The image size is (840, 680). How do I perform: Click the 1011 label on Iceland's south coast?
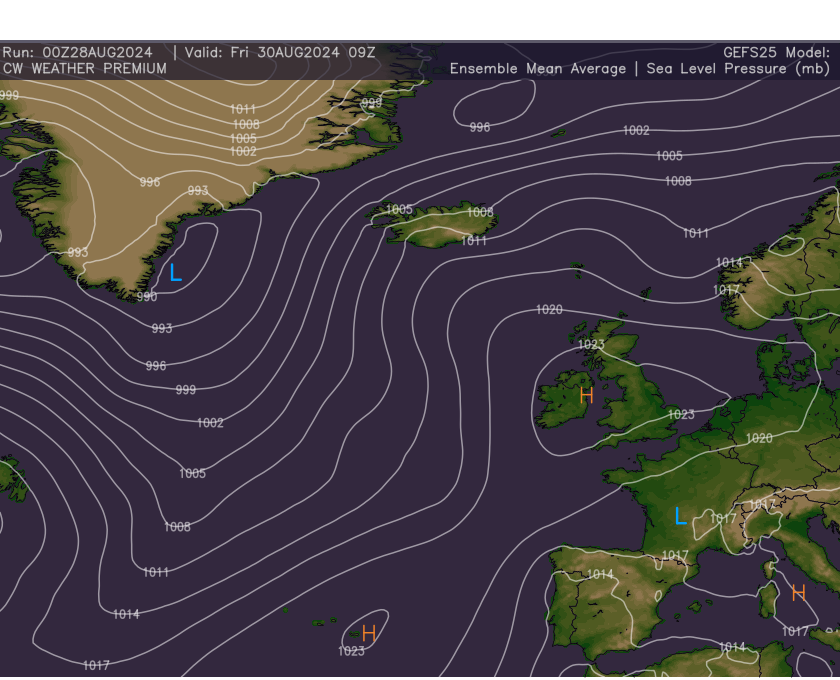pos(474,241)
